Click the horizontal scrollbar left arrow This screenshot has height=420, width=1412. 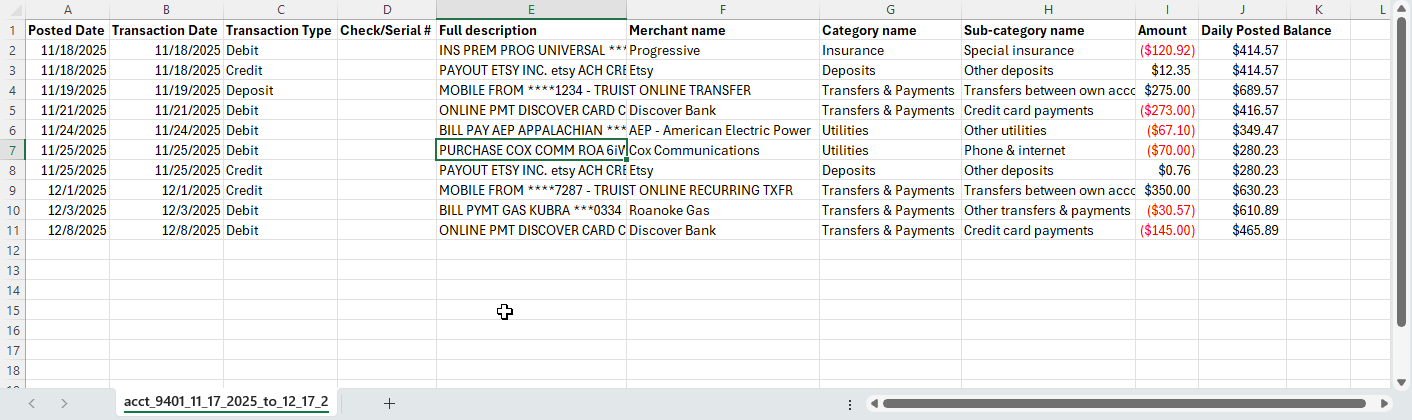873,403
